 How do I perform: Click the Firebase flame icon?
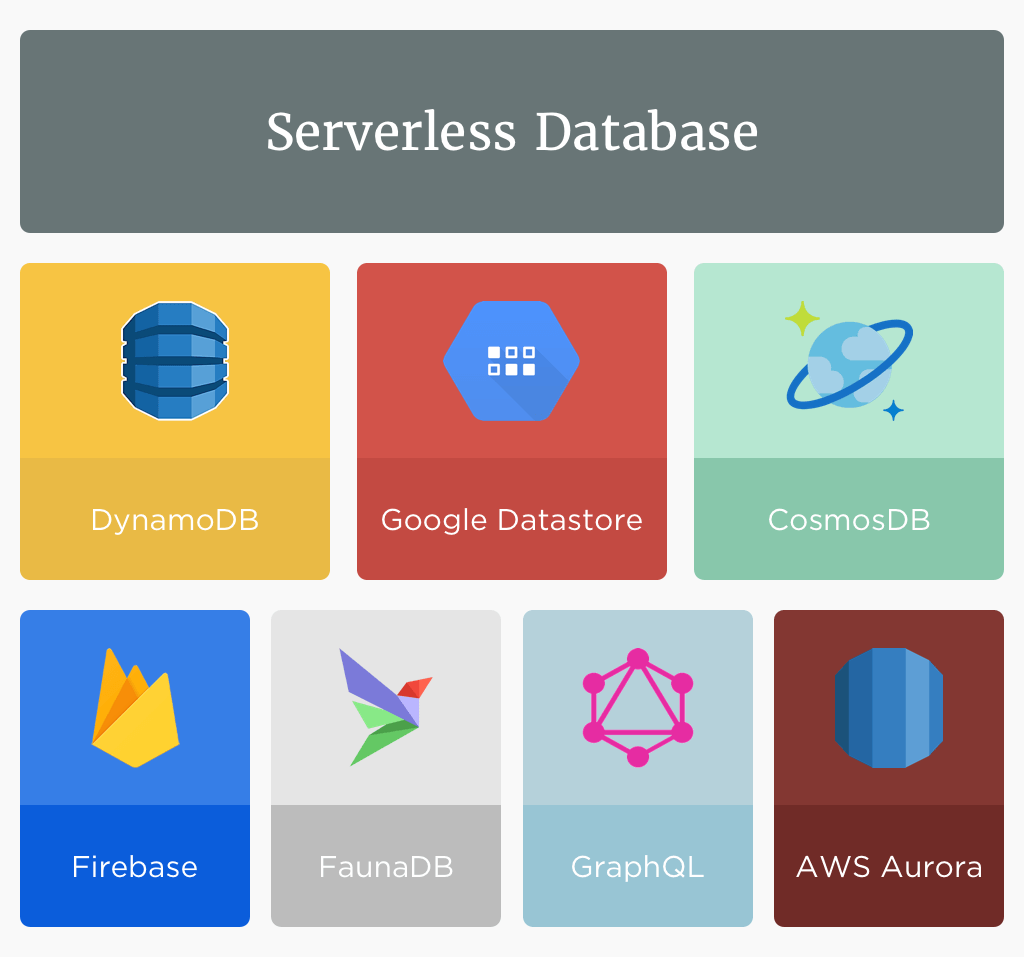click(135, 707)
